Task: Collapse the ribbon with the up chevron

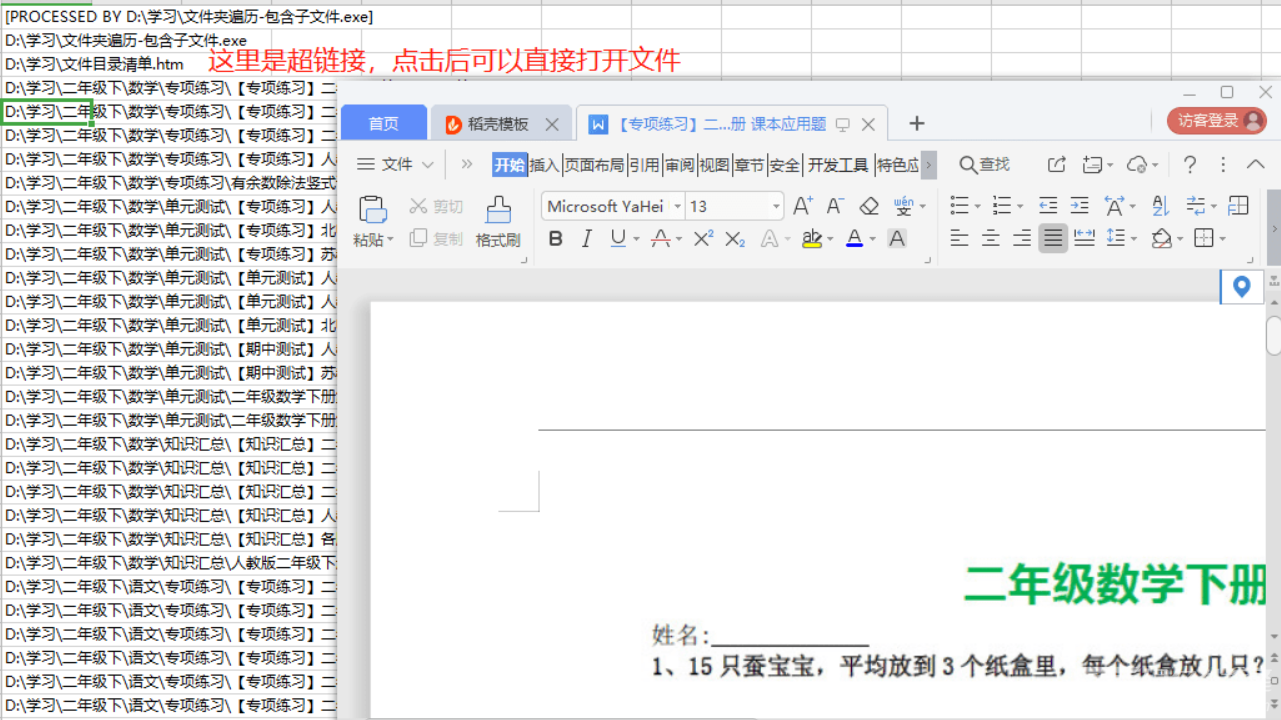Action: 1256,165
